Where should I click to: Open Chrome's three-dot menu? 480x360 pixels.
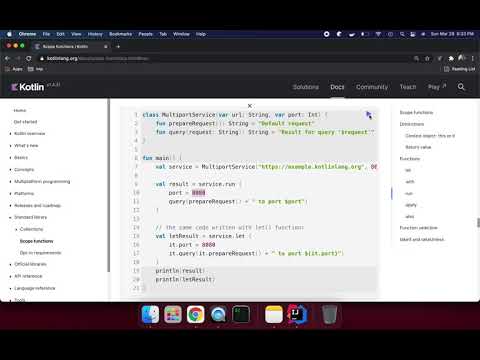click(473, 58)
